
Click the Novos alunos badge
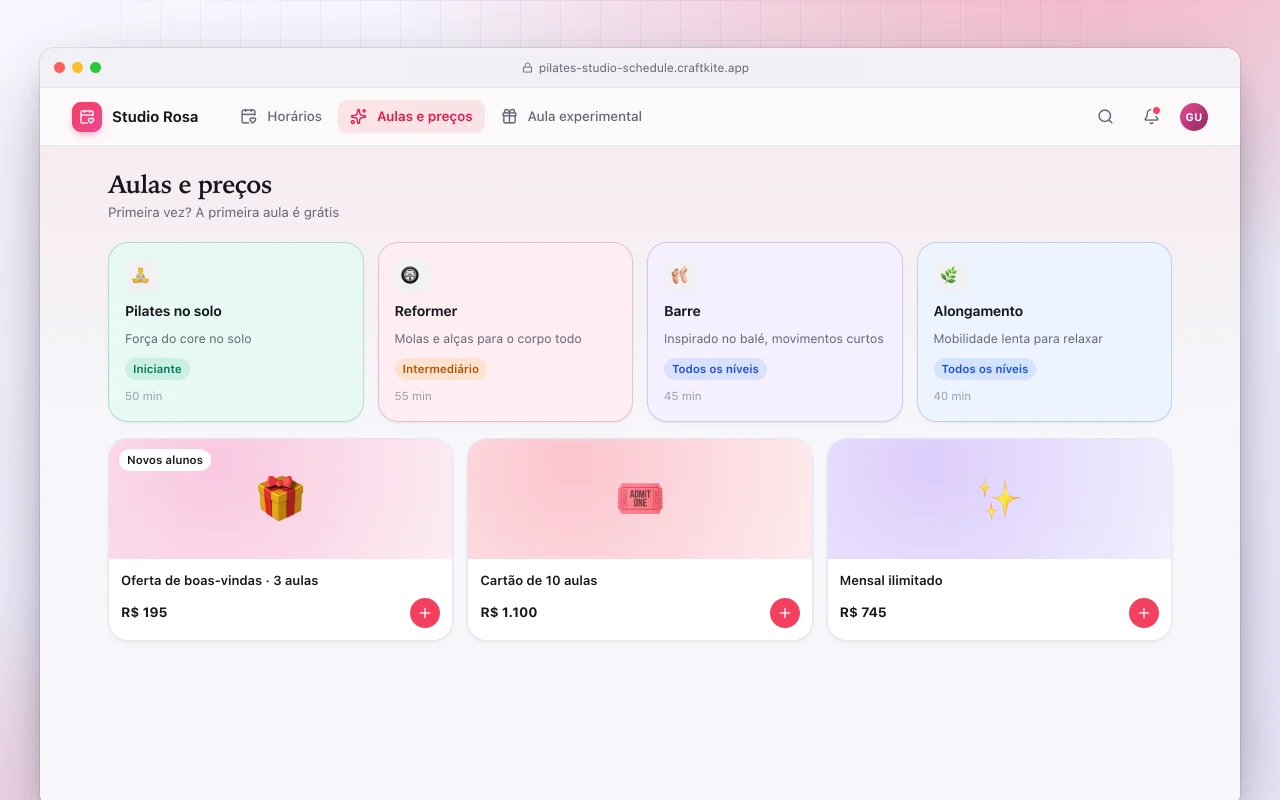coord(165,460)
